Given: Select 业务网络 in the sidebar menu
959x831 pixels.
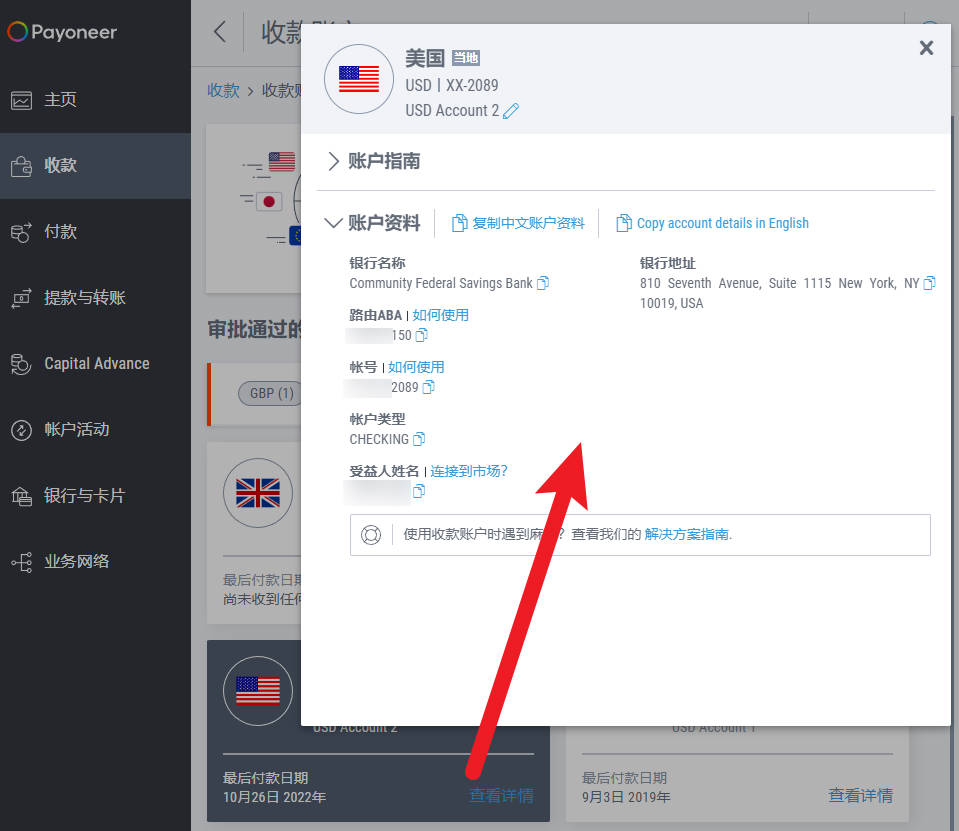Looking at the screenshot, I should [x=95, y=562].
